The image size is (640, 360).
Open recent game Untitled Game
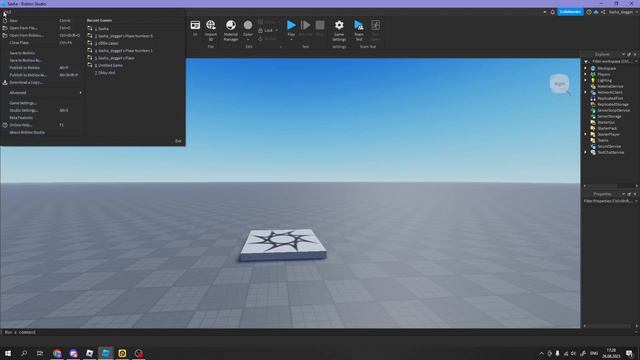110,65
